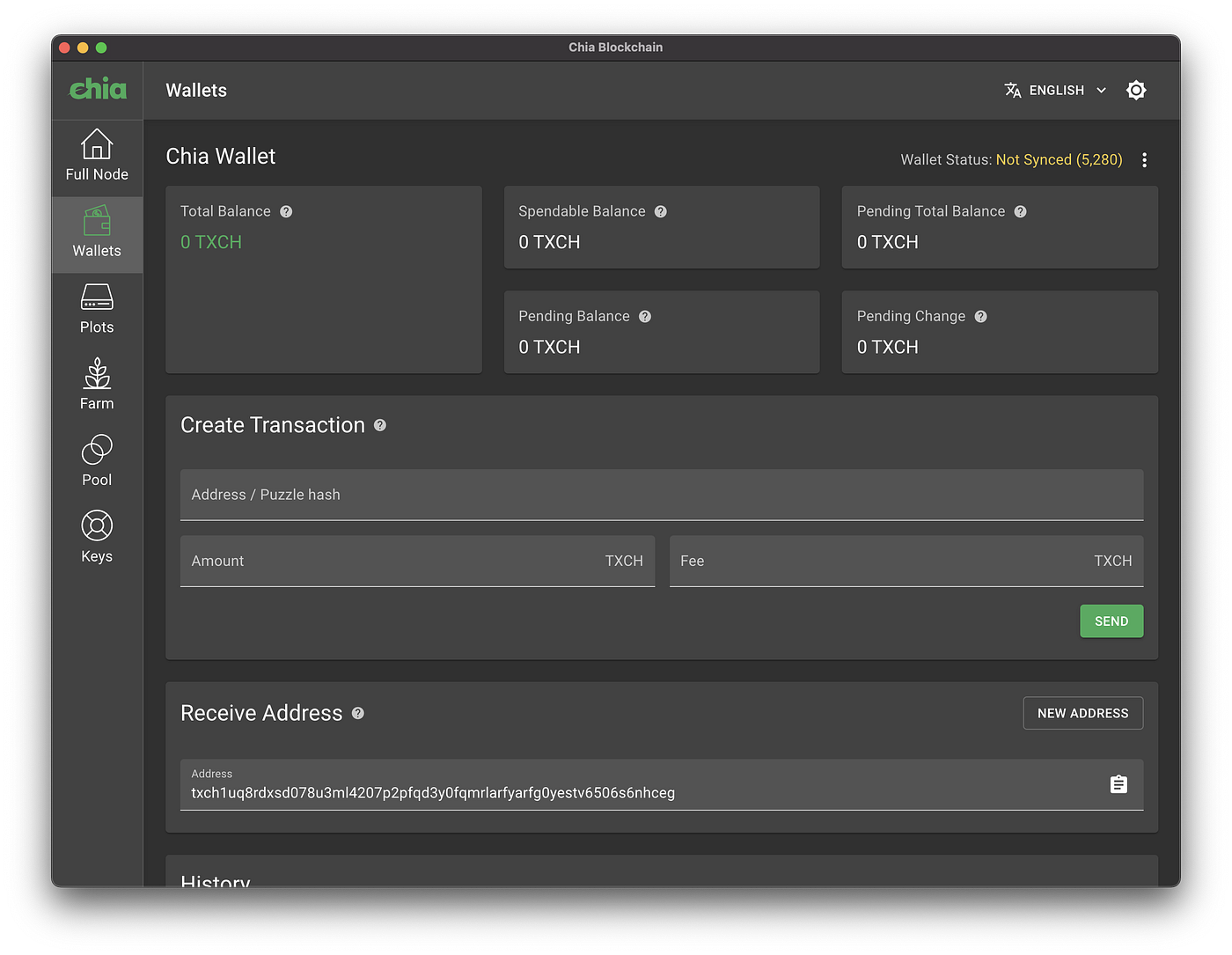Show help for Total Balance
The height and width of the screenshot is (955, 1232).
(x=286, y=211)
